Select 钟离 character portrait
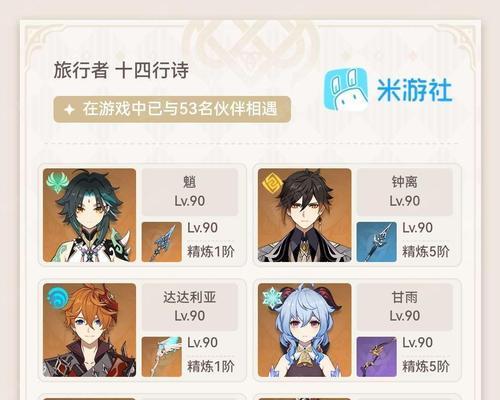500x400 pixels. pos(305,215)
